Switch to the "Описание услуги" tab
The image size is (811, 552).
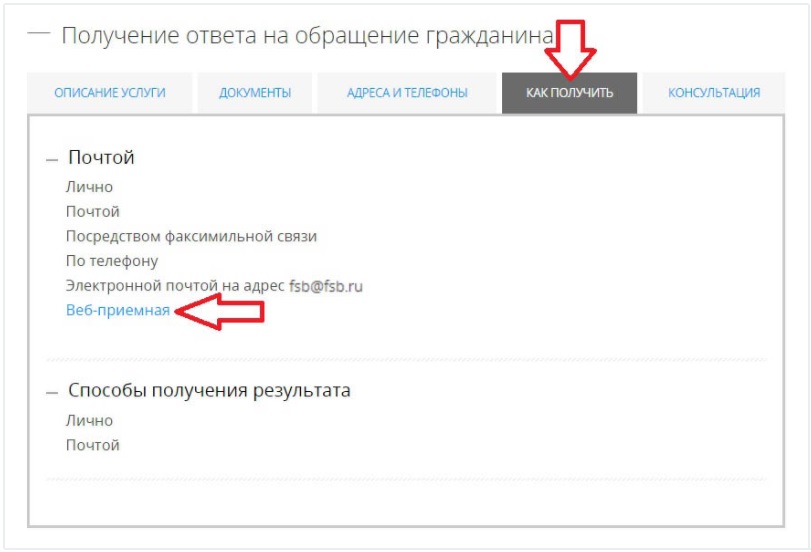point(110,93)
